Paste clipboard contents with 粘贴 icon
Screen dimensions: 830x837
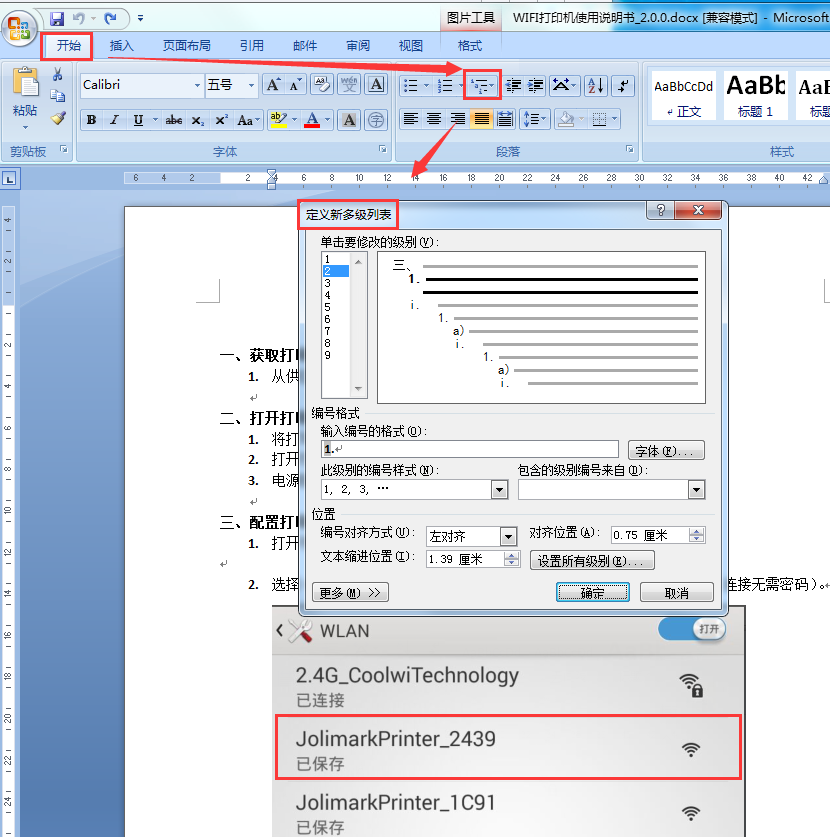point(25,83)
